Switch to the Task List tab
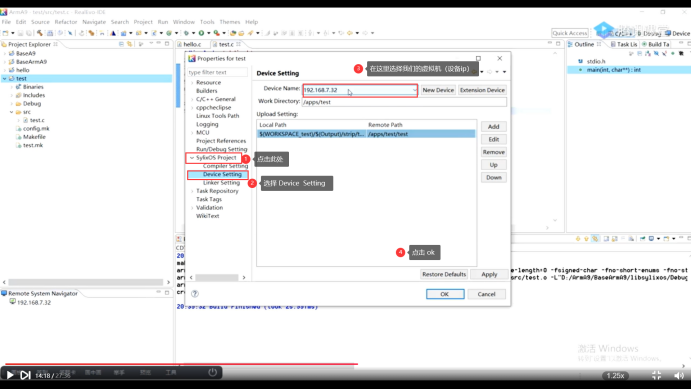The height and width of the screenshot is (389, 692). [624, 44]
